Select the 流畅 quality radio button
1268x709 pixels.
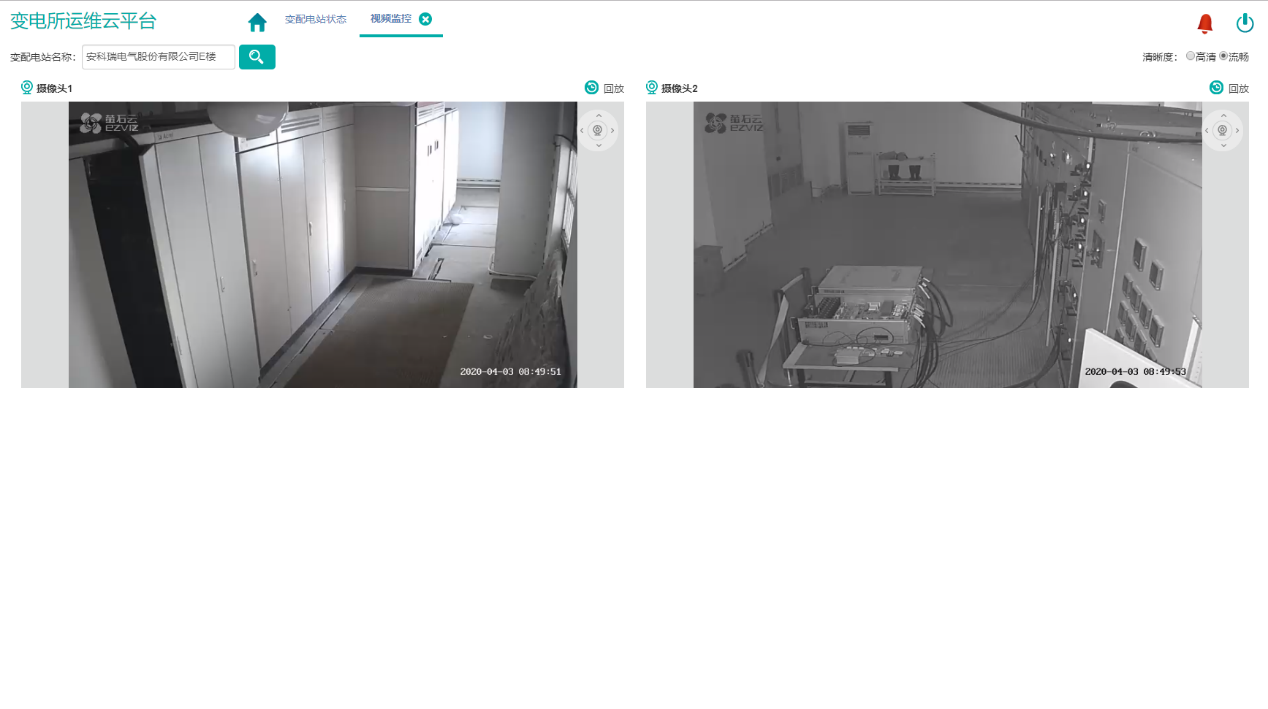coord(1223,56)
